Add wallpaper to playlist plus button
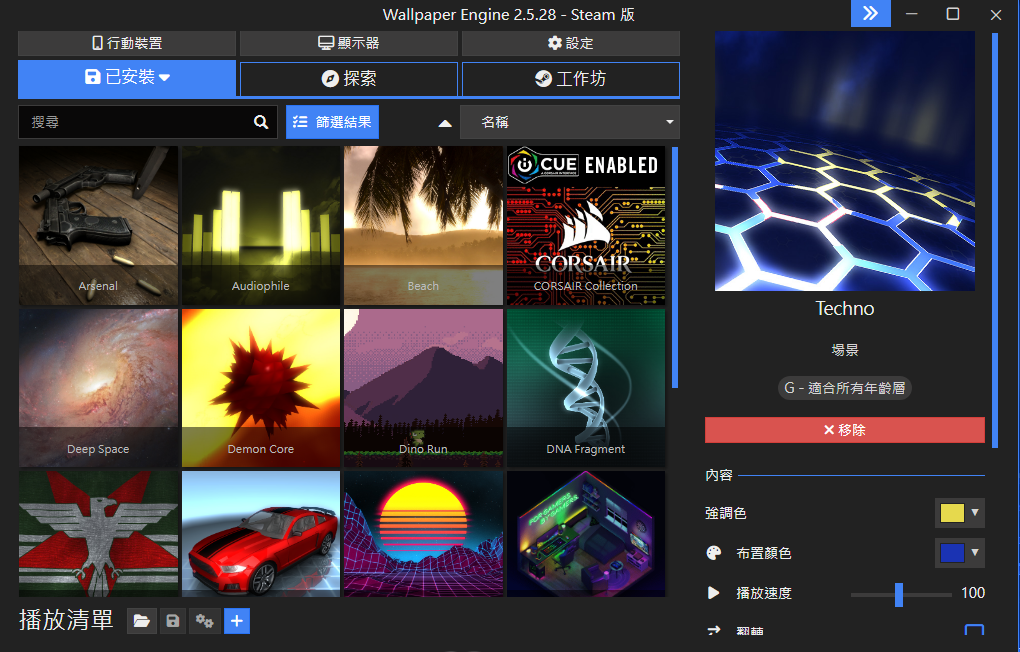 (237, 621)
